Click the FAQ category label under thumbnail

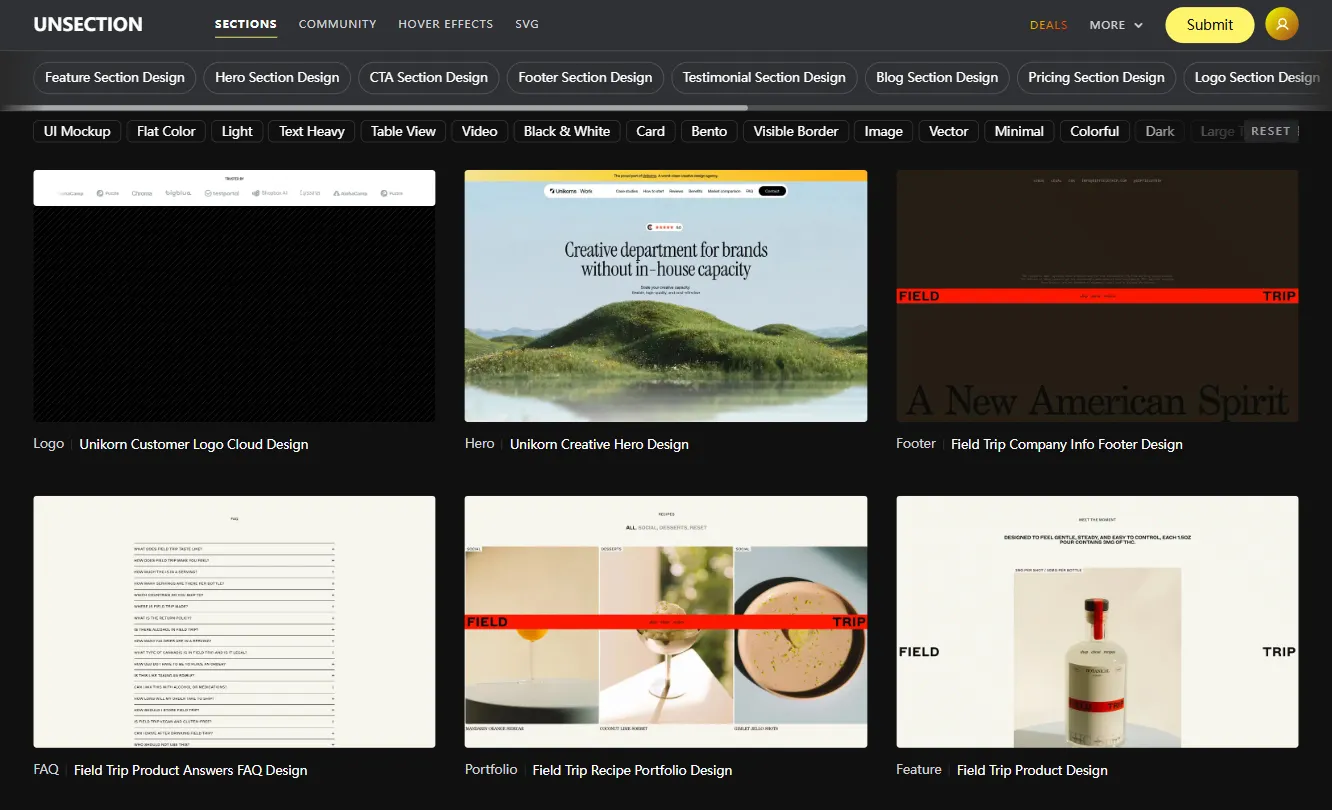(46, 770)
